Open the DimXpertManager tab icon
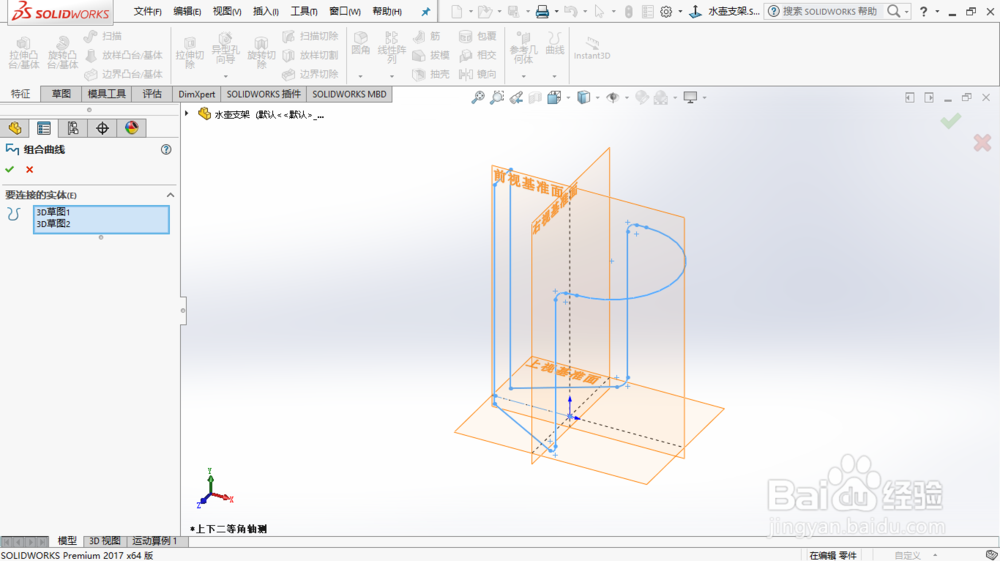 tap(102, 128)
